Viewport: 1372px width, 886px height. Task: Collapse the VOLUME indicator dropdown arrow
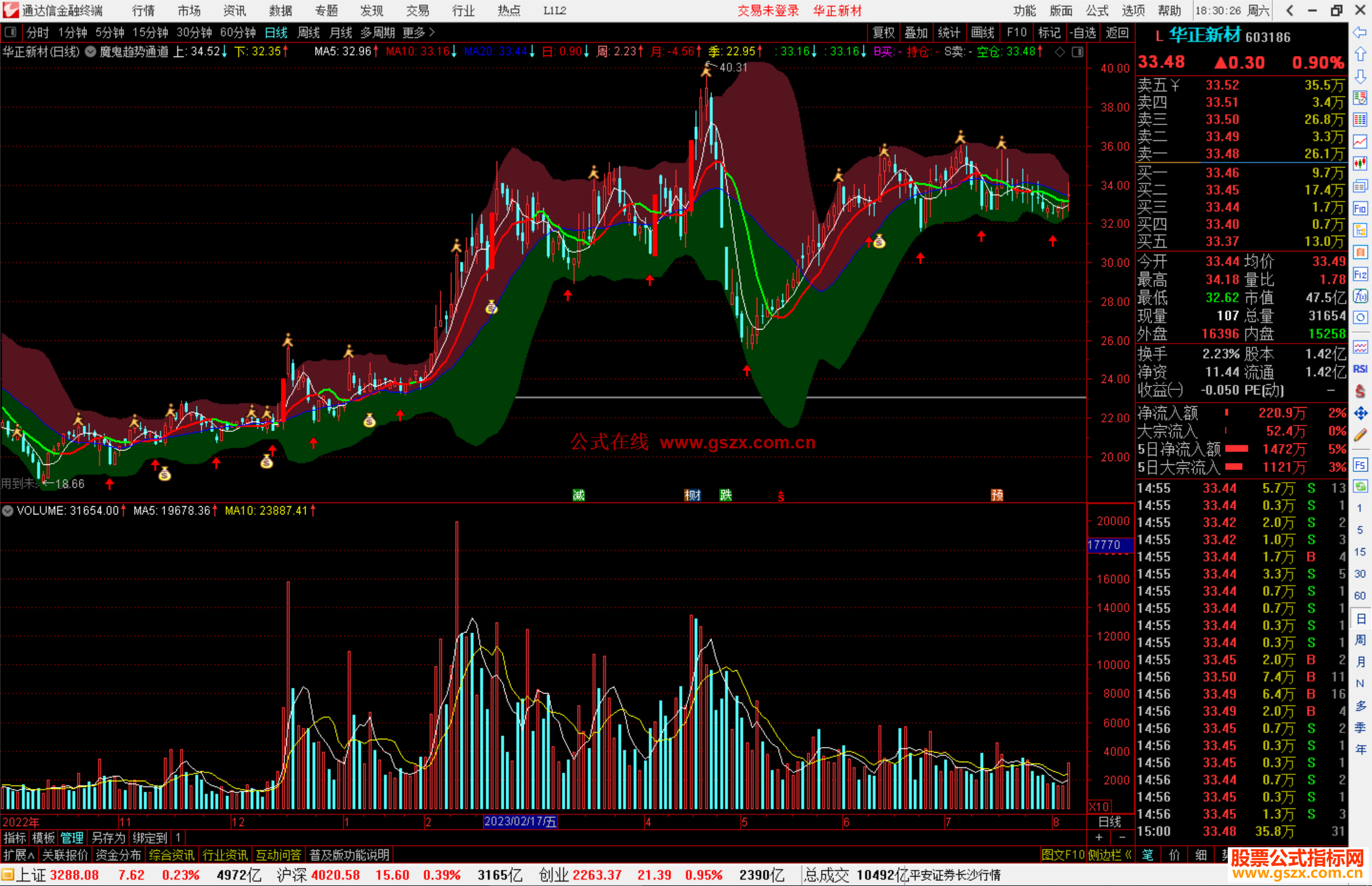tap(8, 511)
